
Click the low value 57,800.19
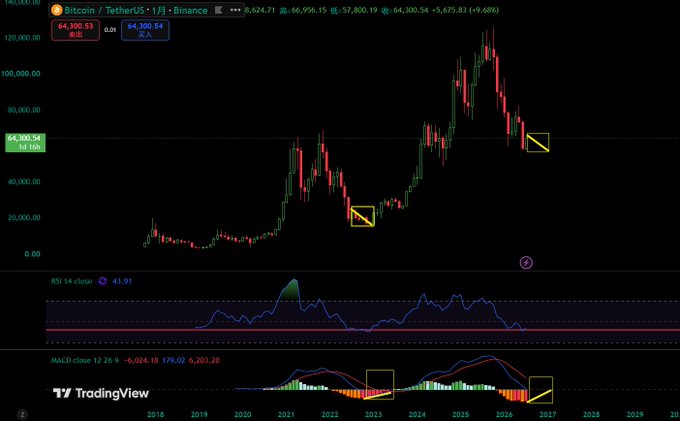point(359,10)
